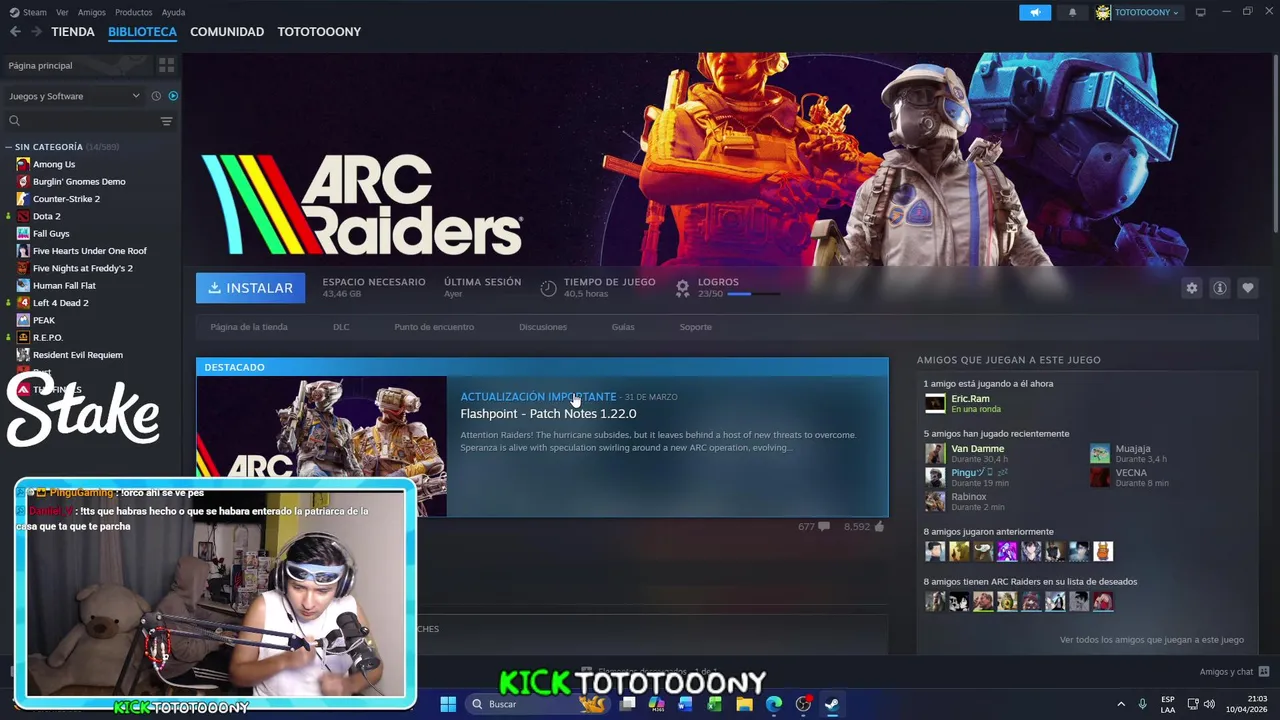Open the Guías link
The width and height of the screenshot is (1280, 720).
623,327
